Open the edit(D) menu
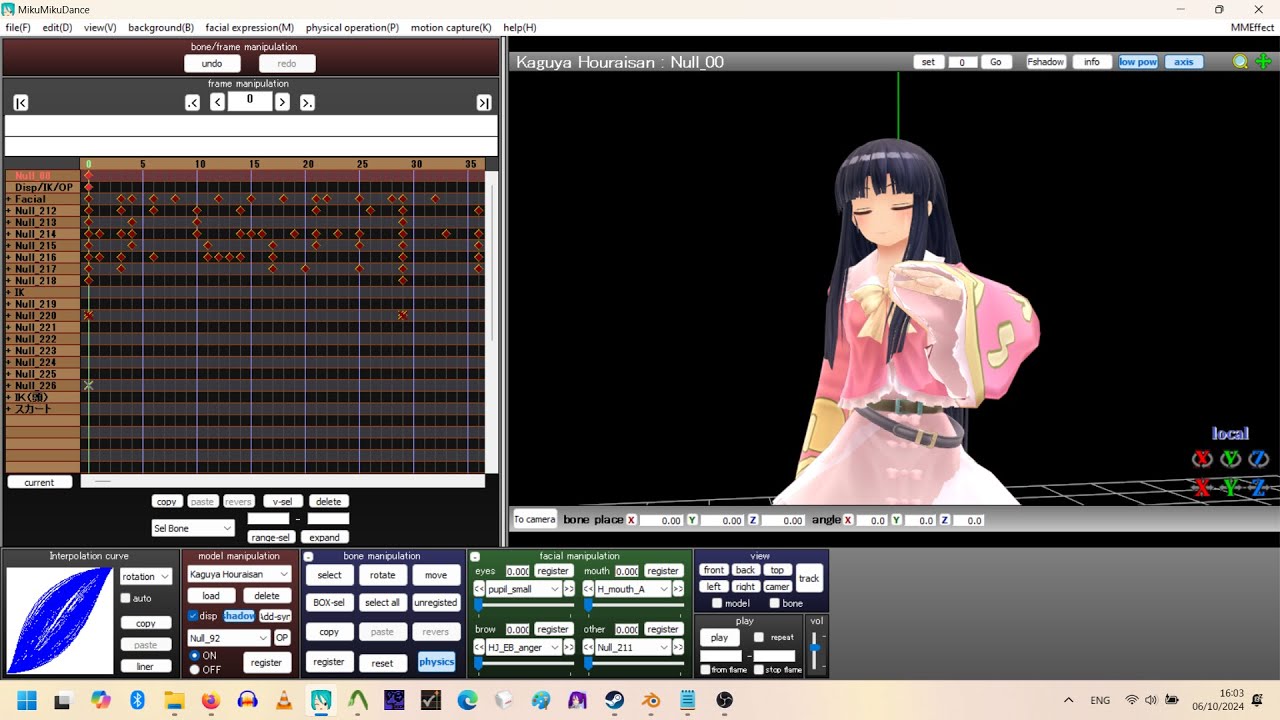Viewport: 1280px width, 720px height. [x=57, y=28]
